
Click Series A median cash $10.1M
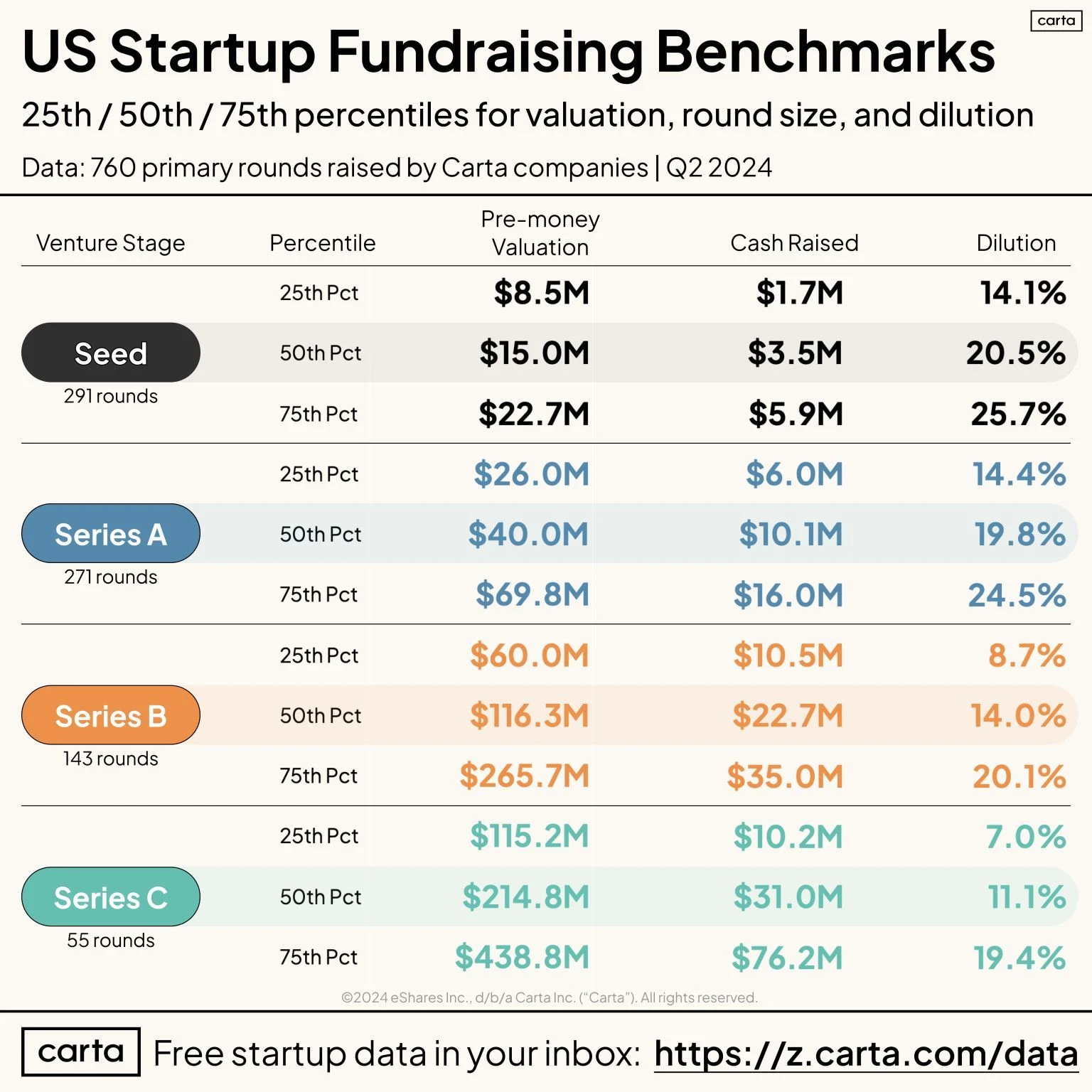click(791, 534)
